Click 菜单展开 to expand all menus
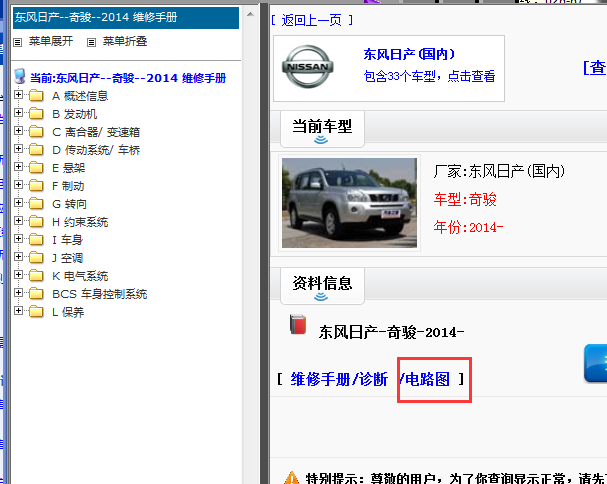 click(51, 41)
